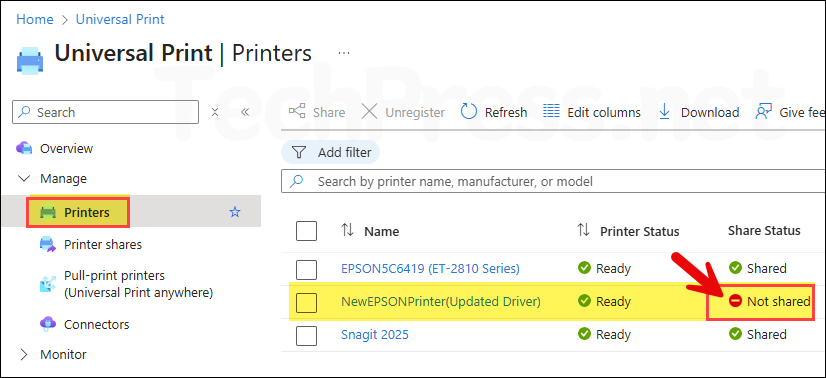Click the green Printers icon in sidebar
This screenshot has width=826, height=378.
(48, 212)
